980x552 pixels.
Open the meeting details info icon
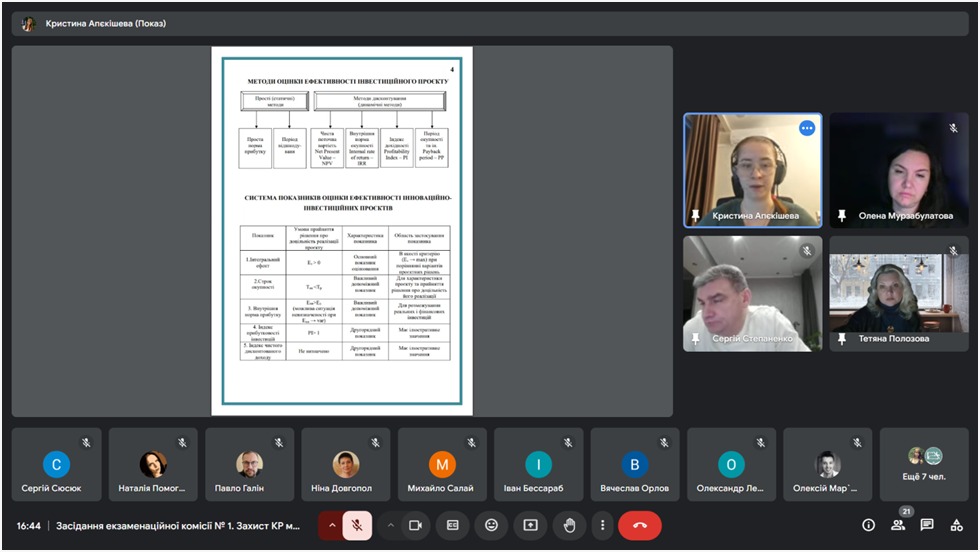click(868, 525)
